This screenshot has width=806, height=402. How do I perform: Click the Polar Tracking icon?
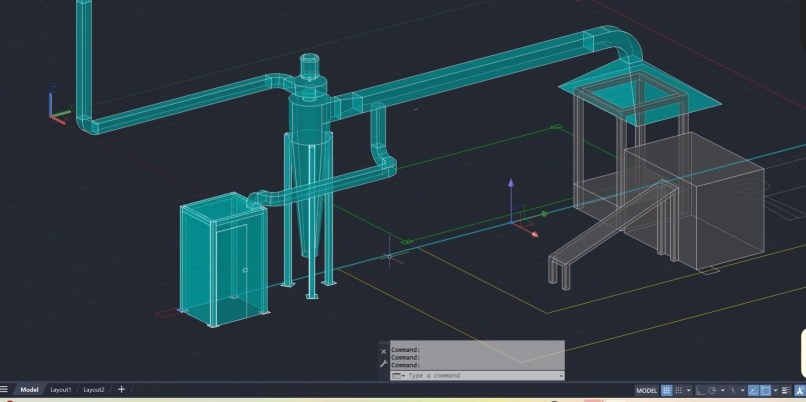pyautogui.click(x=712, y=390)
